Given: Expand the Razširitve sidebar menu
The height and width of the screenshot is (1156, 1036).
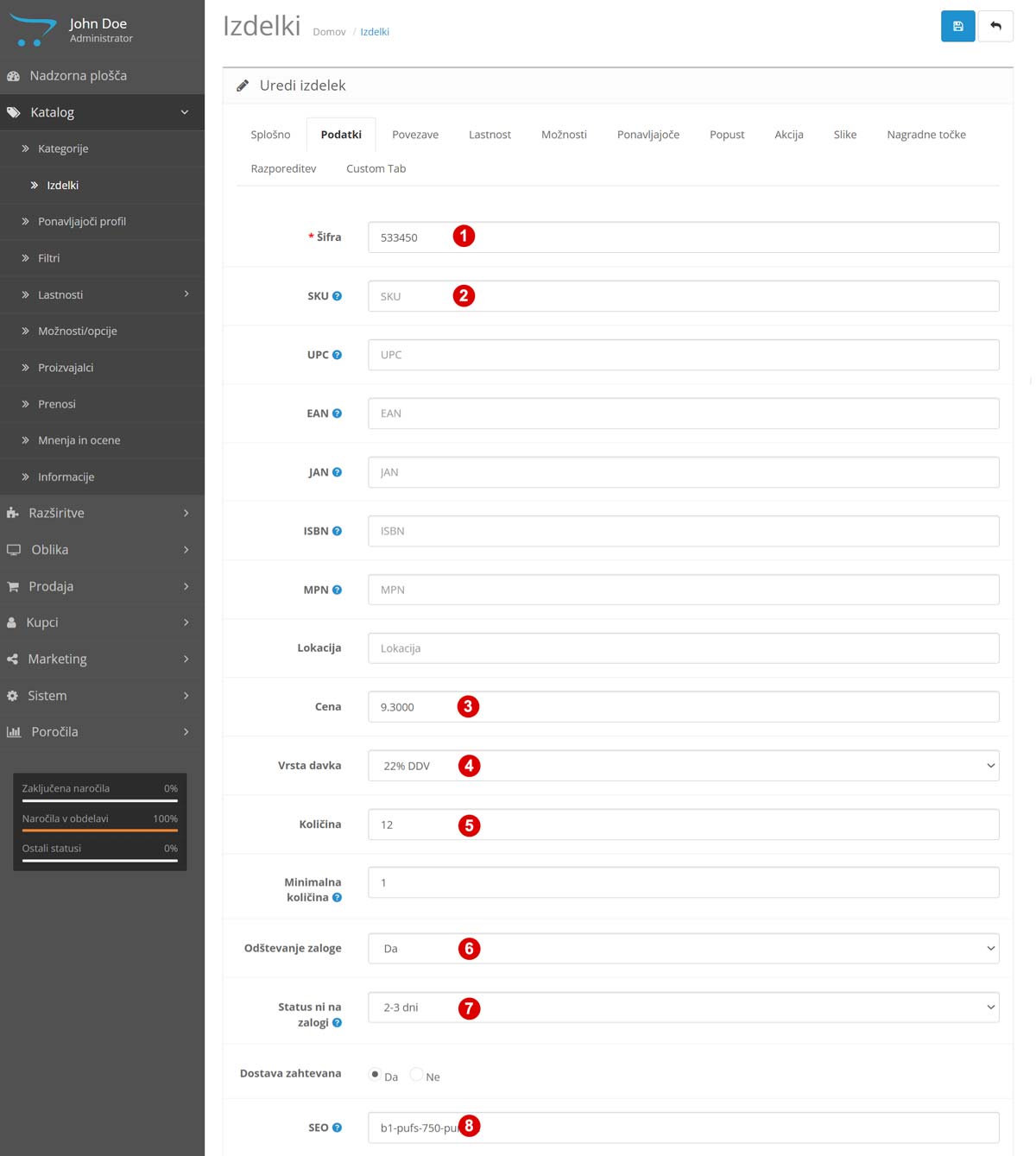Looking at the screenshot, I should click(102, 513).
